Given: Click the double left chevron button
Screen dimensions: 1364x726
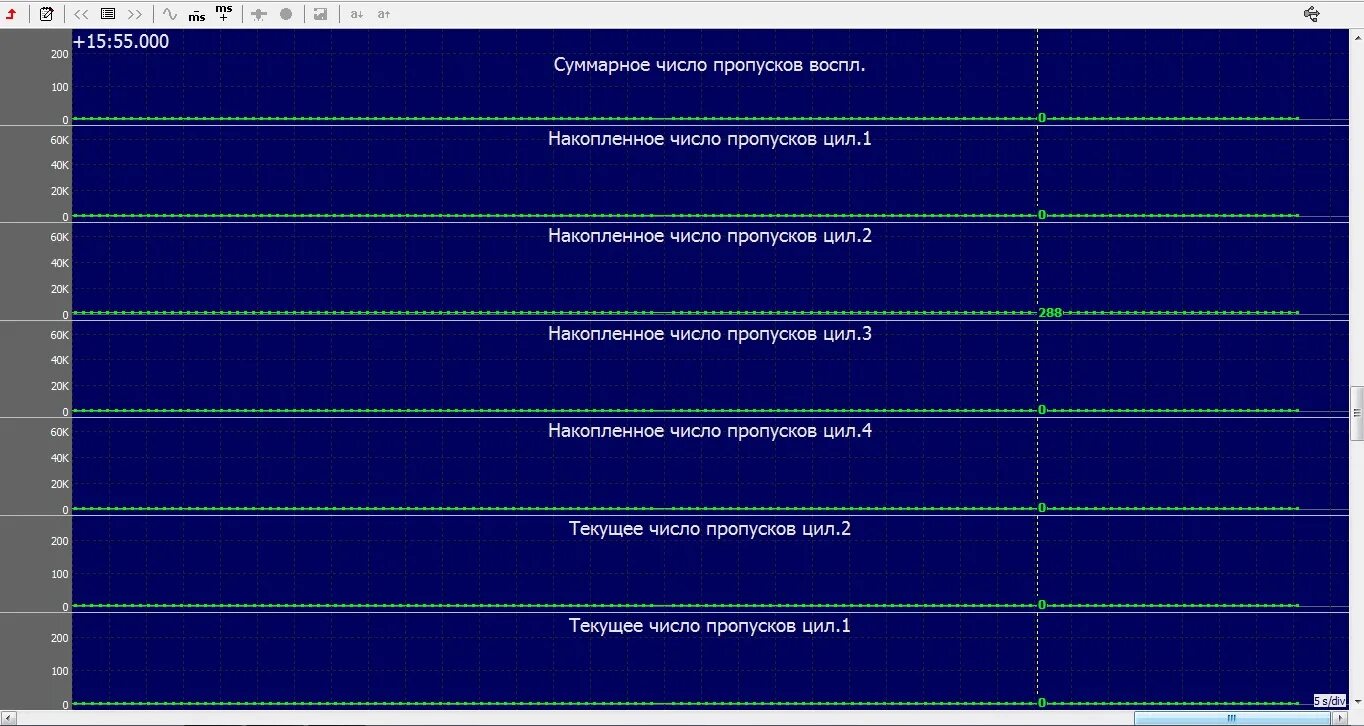Looking at the screenshot, I should point(81,14).
